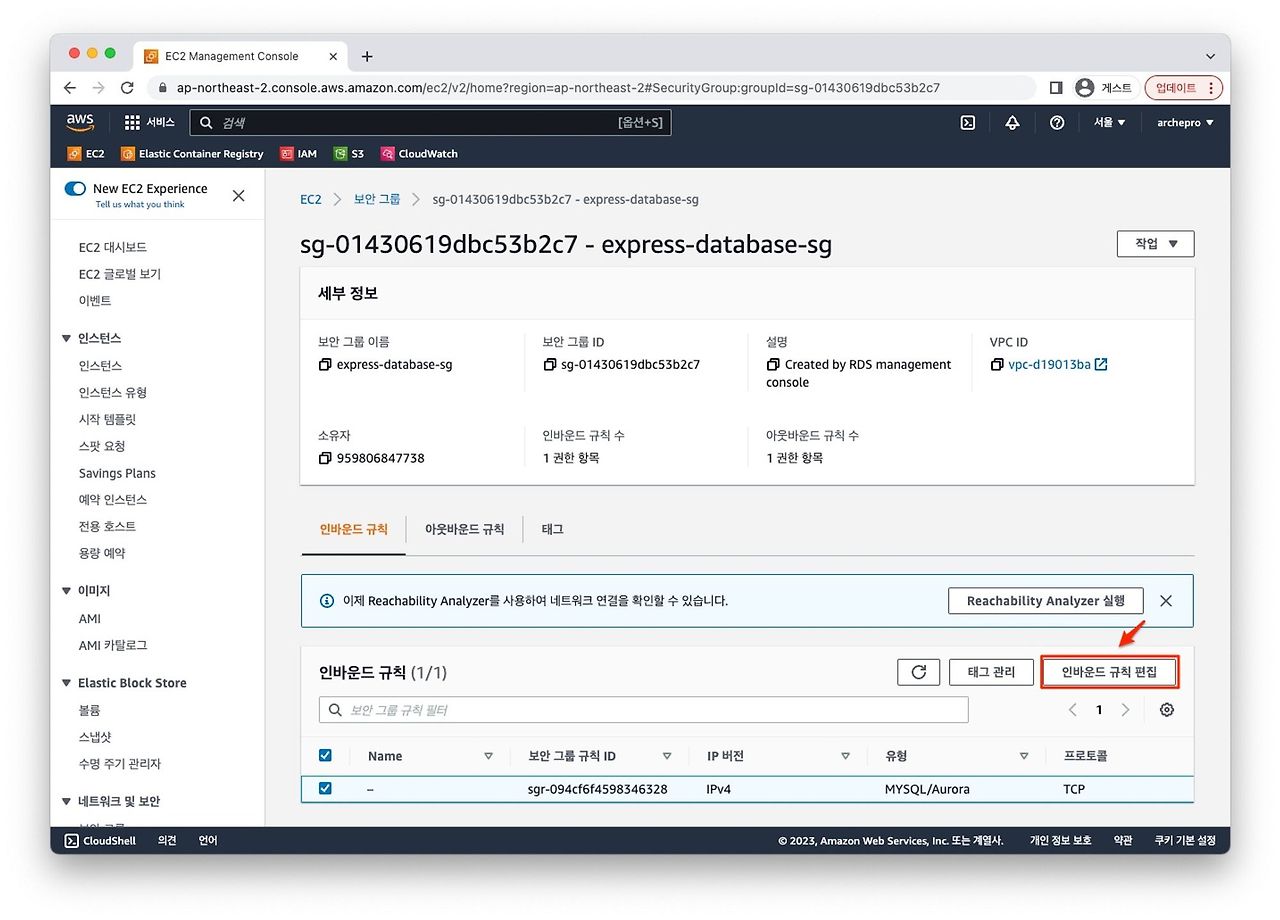Uncheck the sgr-094cf6f4598346328 rule checkbox
Image resolution: width=1280 pixels, height=920 pixels.
tap(325, 788)
